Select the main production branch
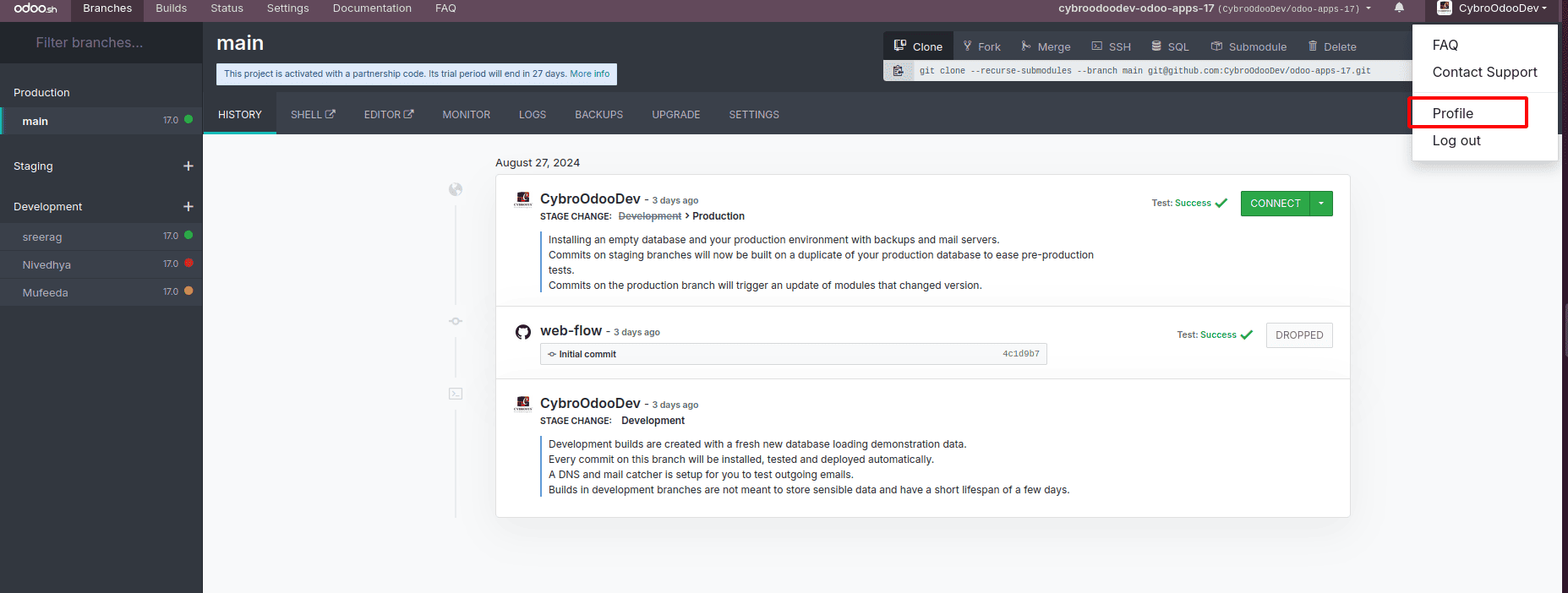 (x=101, y=121)
